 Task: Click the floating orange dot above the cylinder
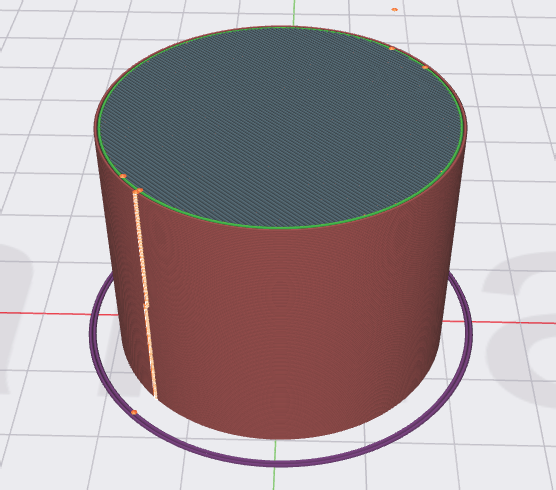tap(394, 10)
